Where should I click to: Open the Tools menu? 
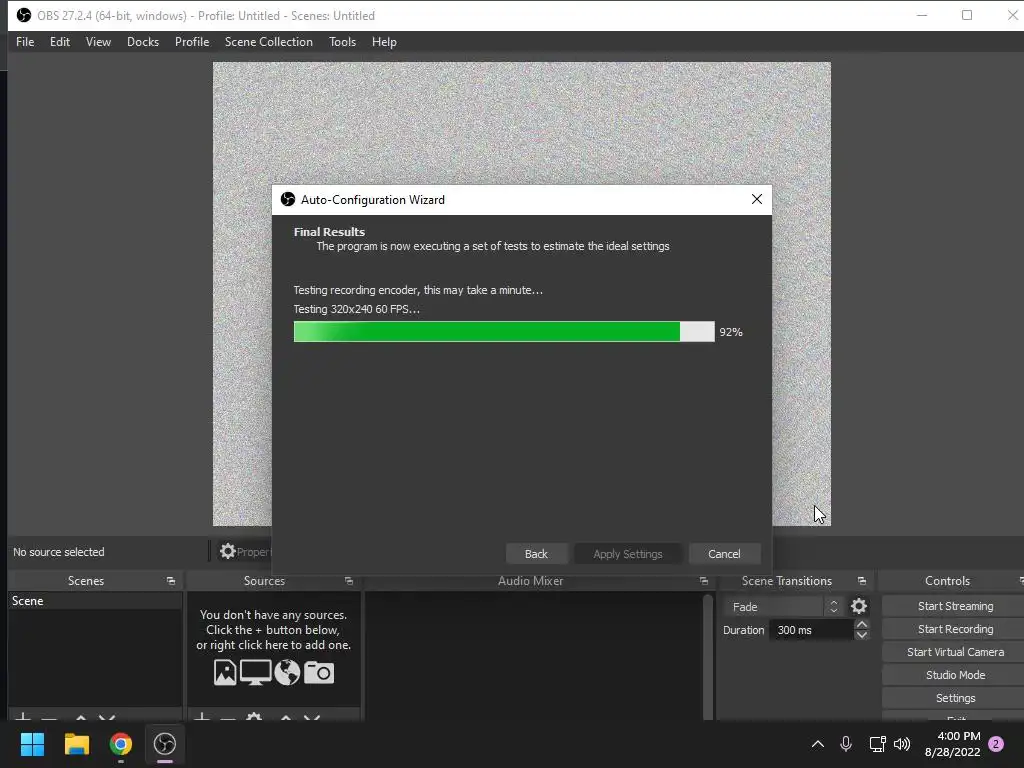(x=342, y=42)
